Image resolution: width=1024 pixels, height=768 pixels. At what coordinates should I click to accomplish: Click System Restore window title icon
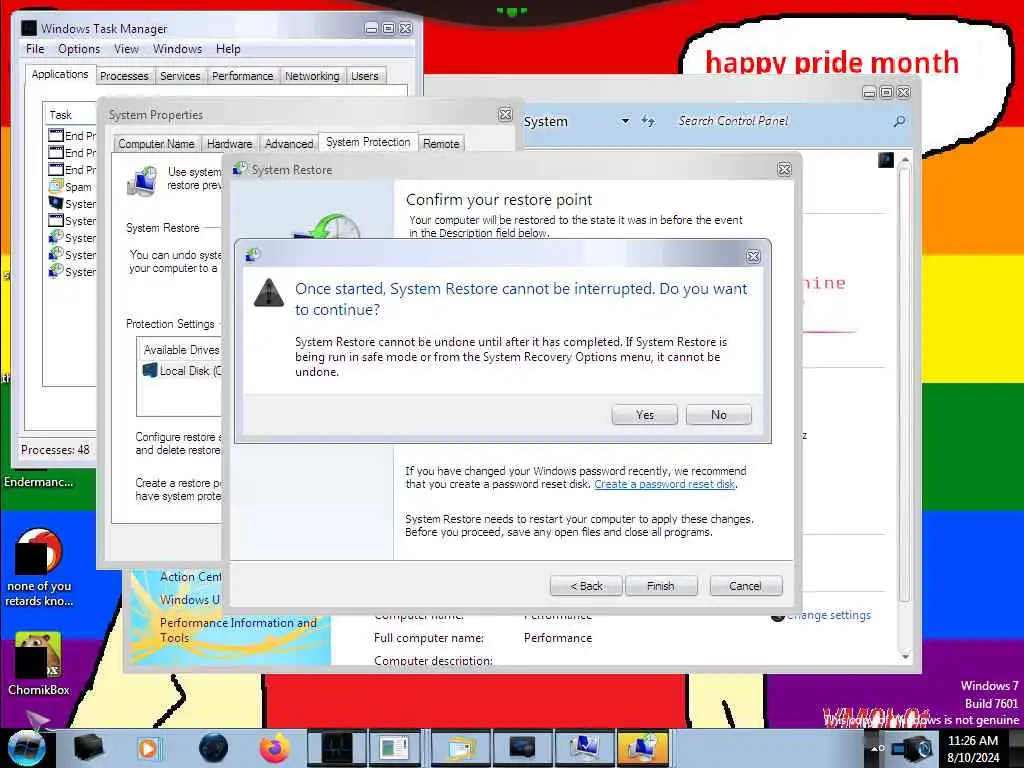point(240,169)
